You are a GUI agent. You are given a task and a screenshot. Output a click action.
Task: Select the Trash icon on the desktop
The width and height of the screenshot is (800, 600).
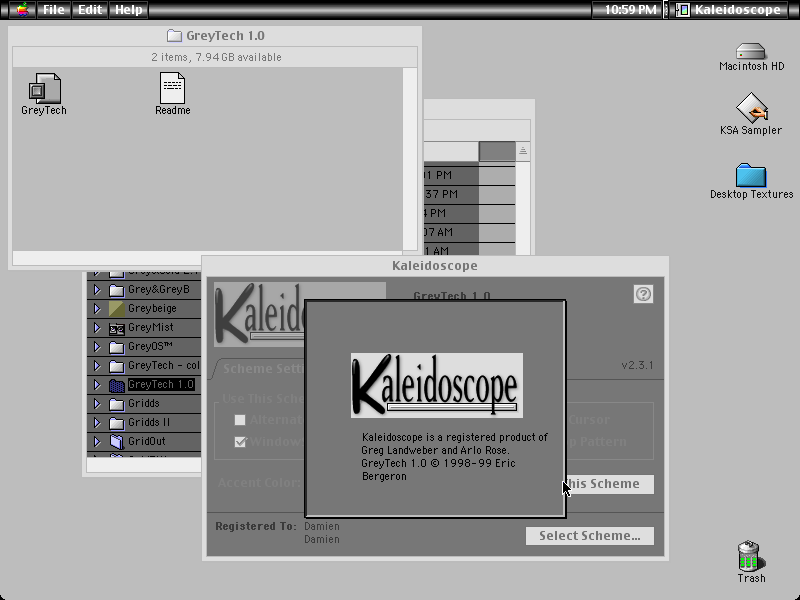click(x=751, y=556)
